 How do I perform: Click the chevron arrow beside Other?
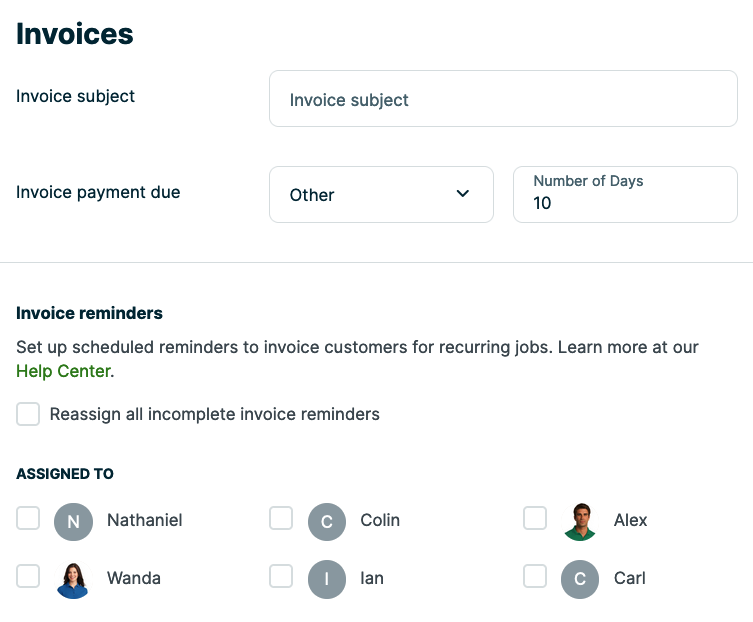(x=463, y=194)
